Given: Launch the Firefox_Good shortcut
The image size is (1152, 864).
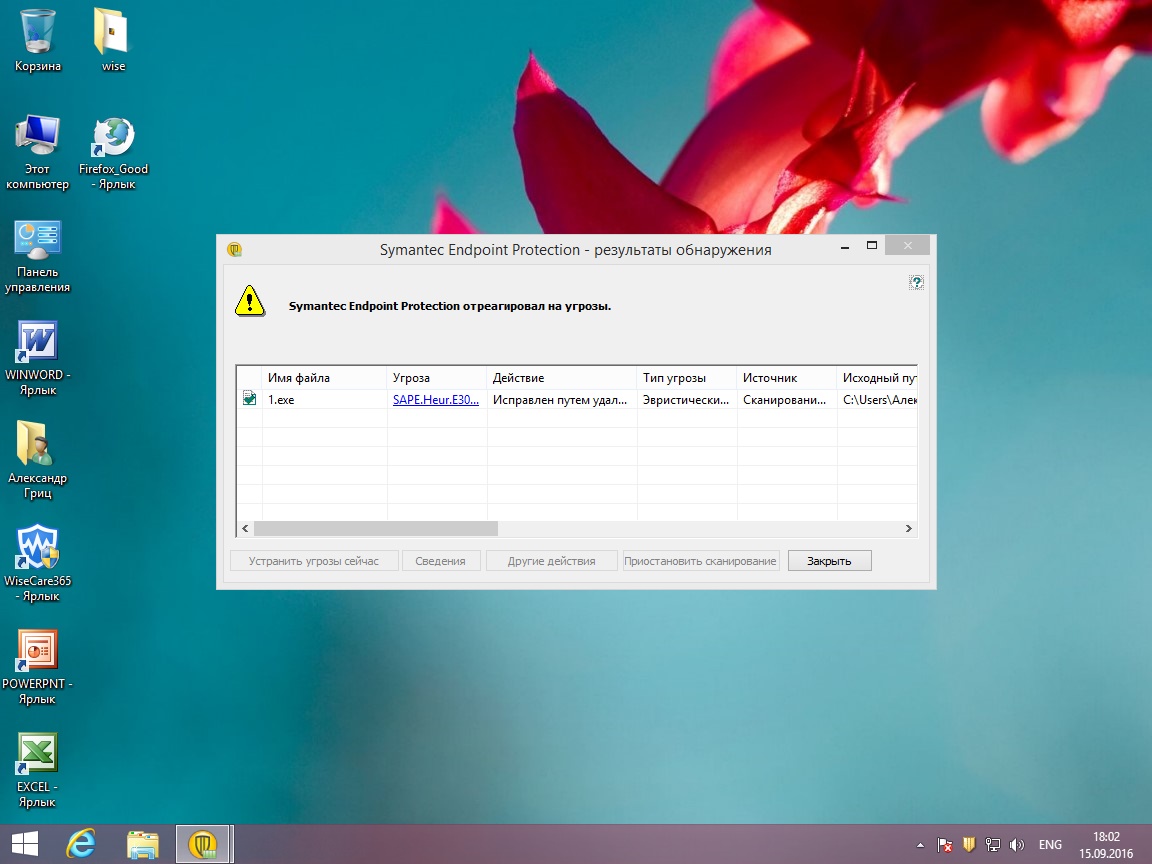Looking at the screenshot, I should (x=113, y=152).
